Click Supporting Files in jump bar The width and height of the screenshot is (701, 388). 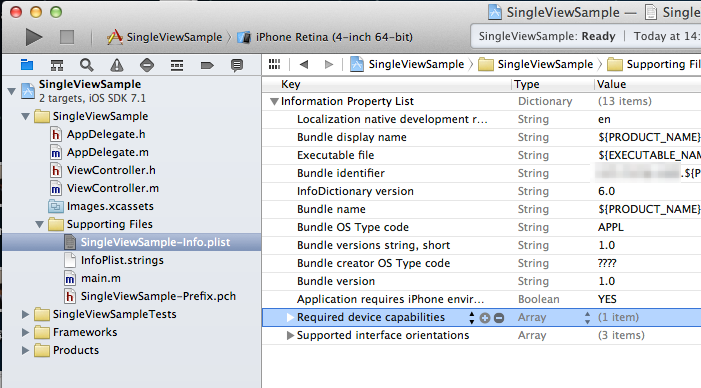pos(654,64)
